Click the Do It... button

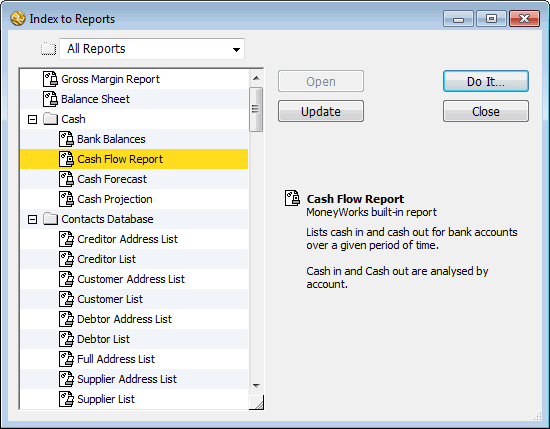point(486,81)
